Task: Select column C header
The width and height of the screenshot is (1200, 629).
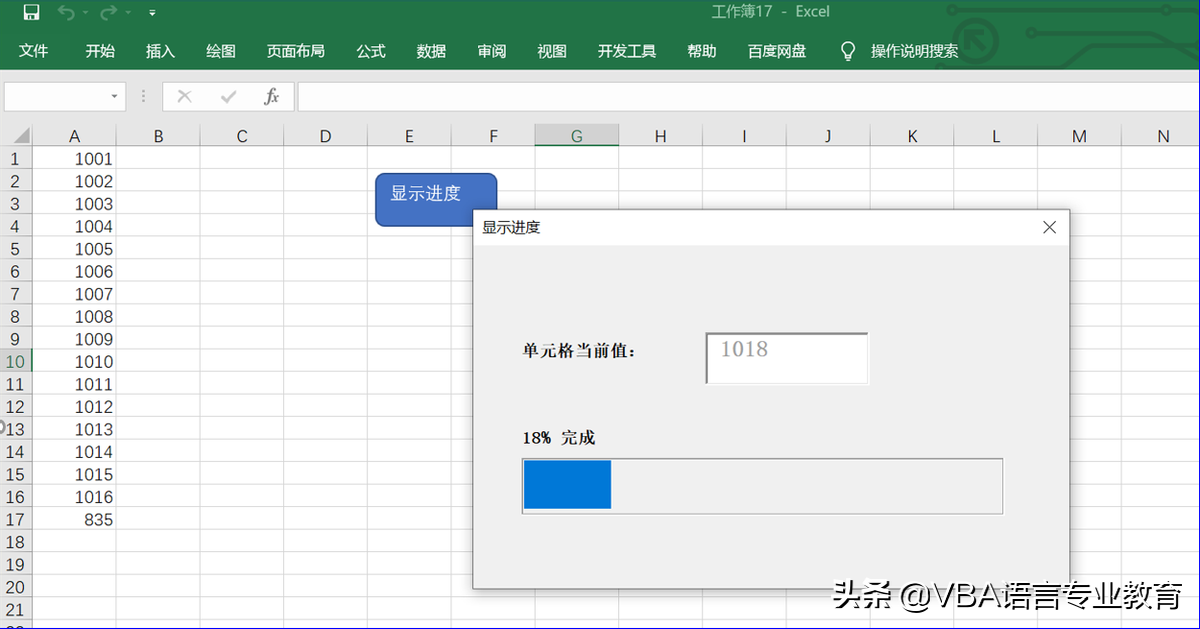Action: coord(242,136)
